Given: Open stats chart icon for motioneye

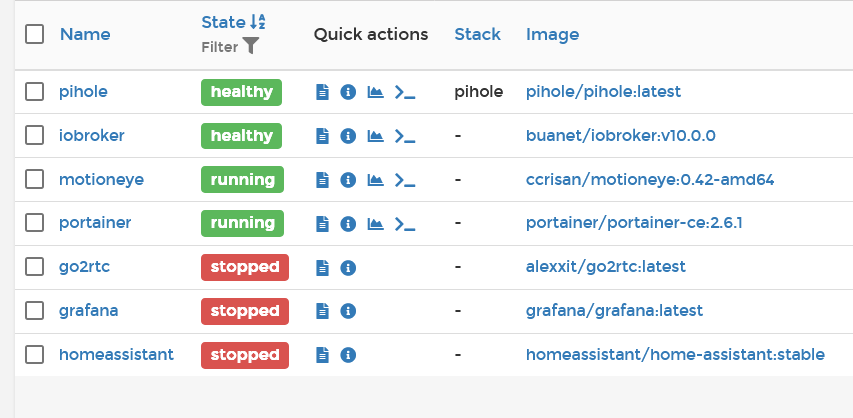Looking at the screenshot, I should [x=375, y=180].
